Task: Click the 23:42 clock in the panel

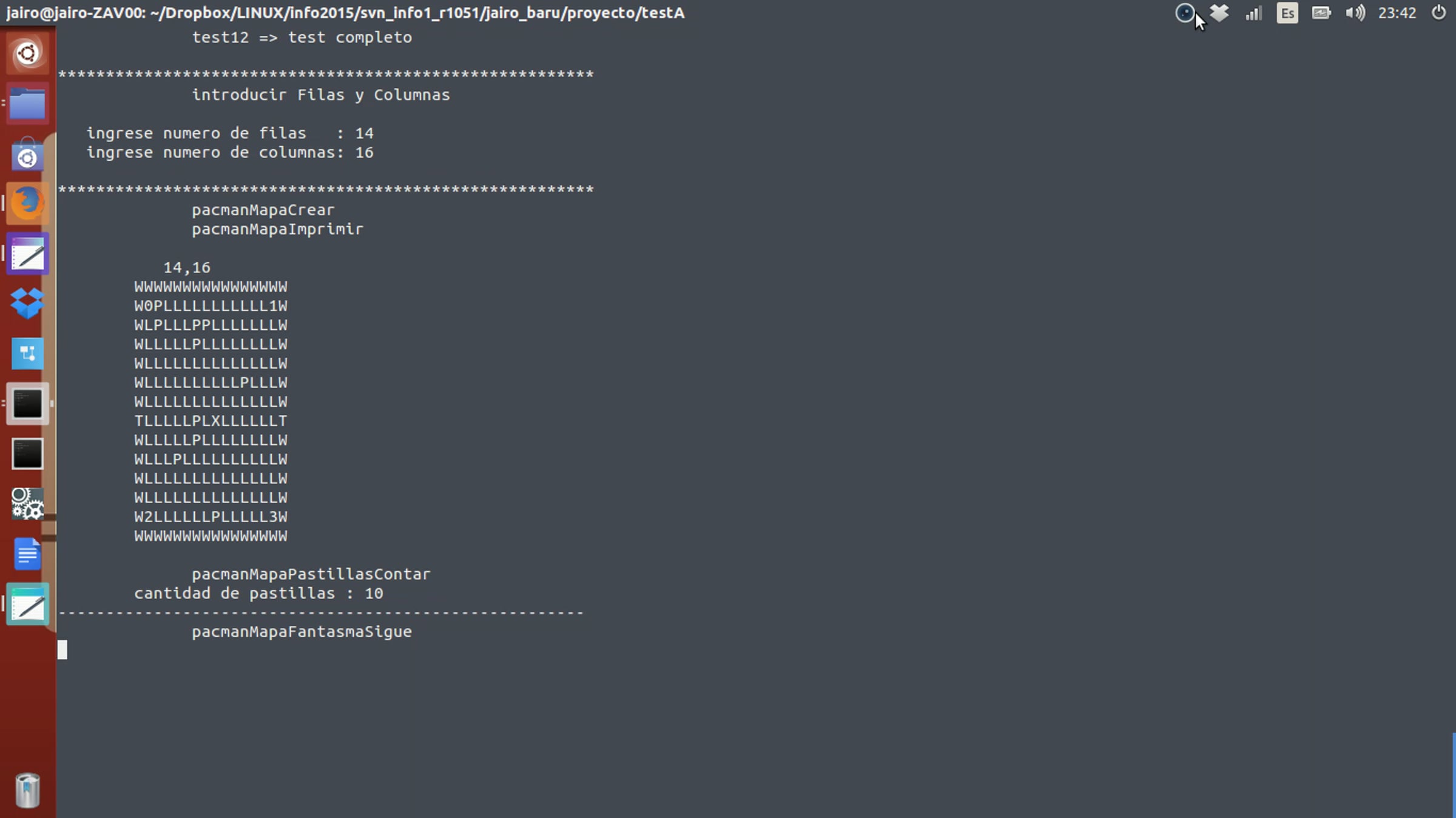Action: point(1397,13)
